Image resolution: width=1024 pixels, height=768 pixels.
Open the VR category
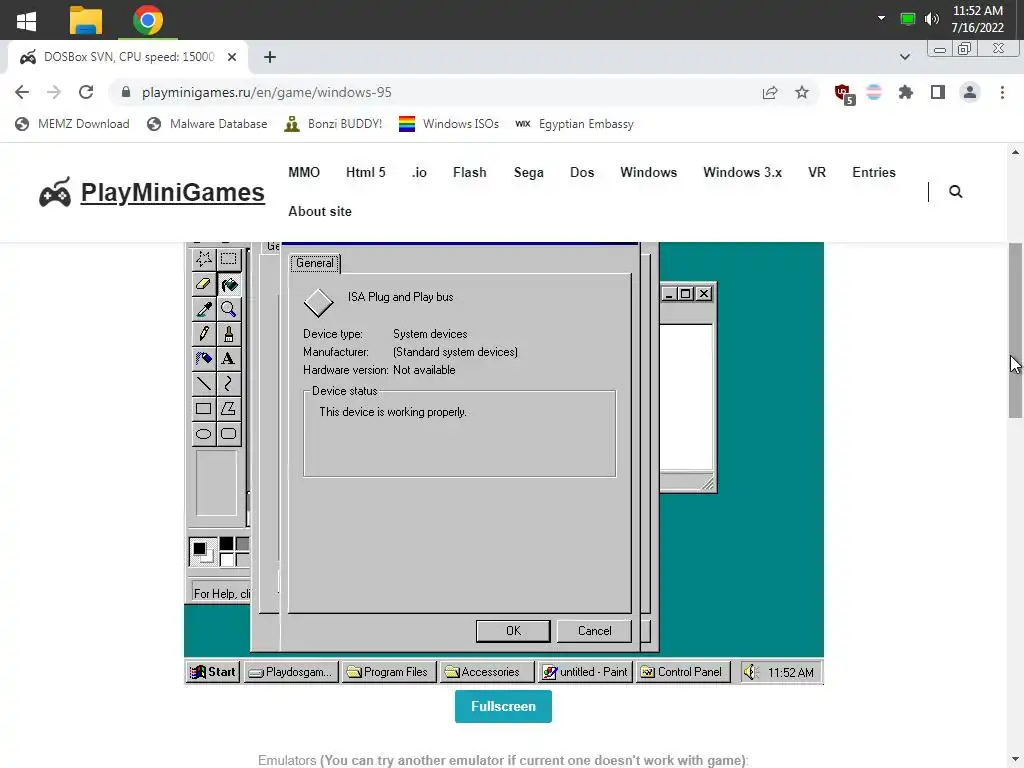(817, 172)
